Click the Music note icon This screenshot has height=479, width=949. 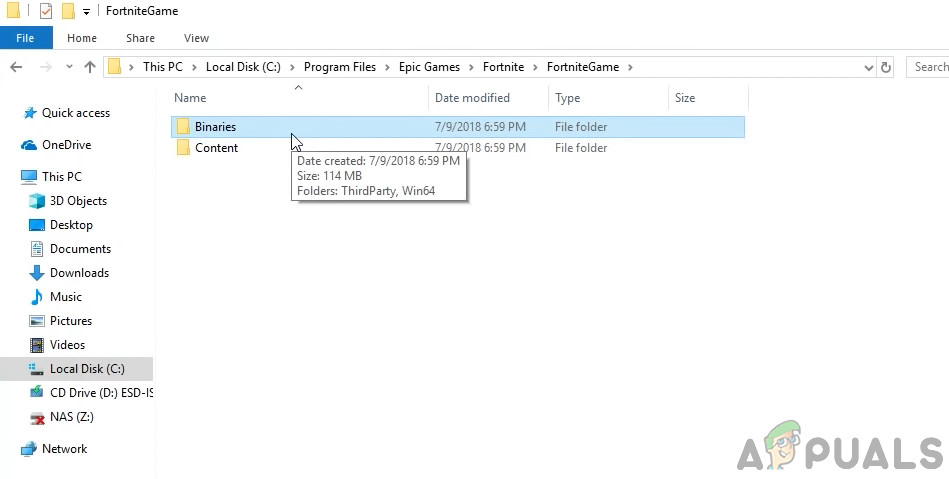(37, 297)
